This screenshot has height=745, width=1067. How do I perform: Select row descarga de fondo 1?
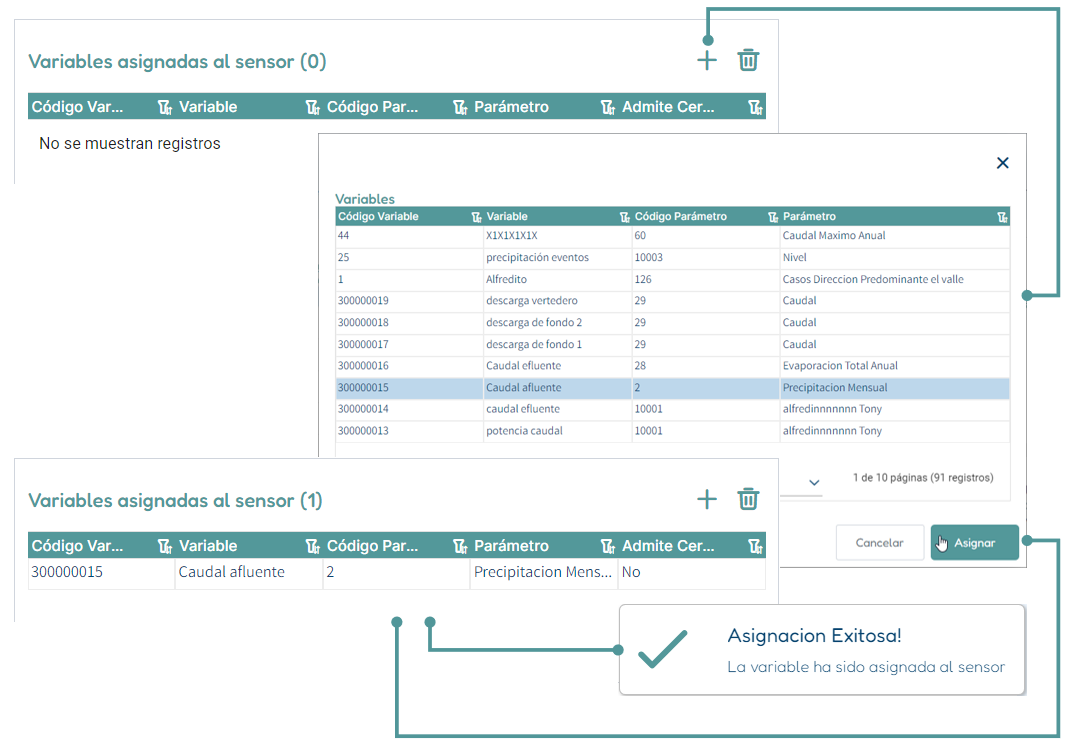[672, 344]
